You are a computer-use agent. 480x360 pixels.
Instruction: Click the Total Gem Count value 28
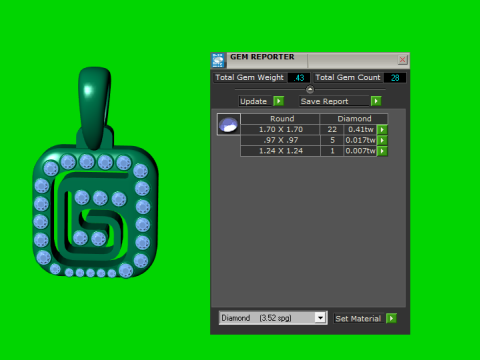[x=395, y=78]
